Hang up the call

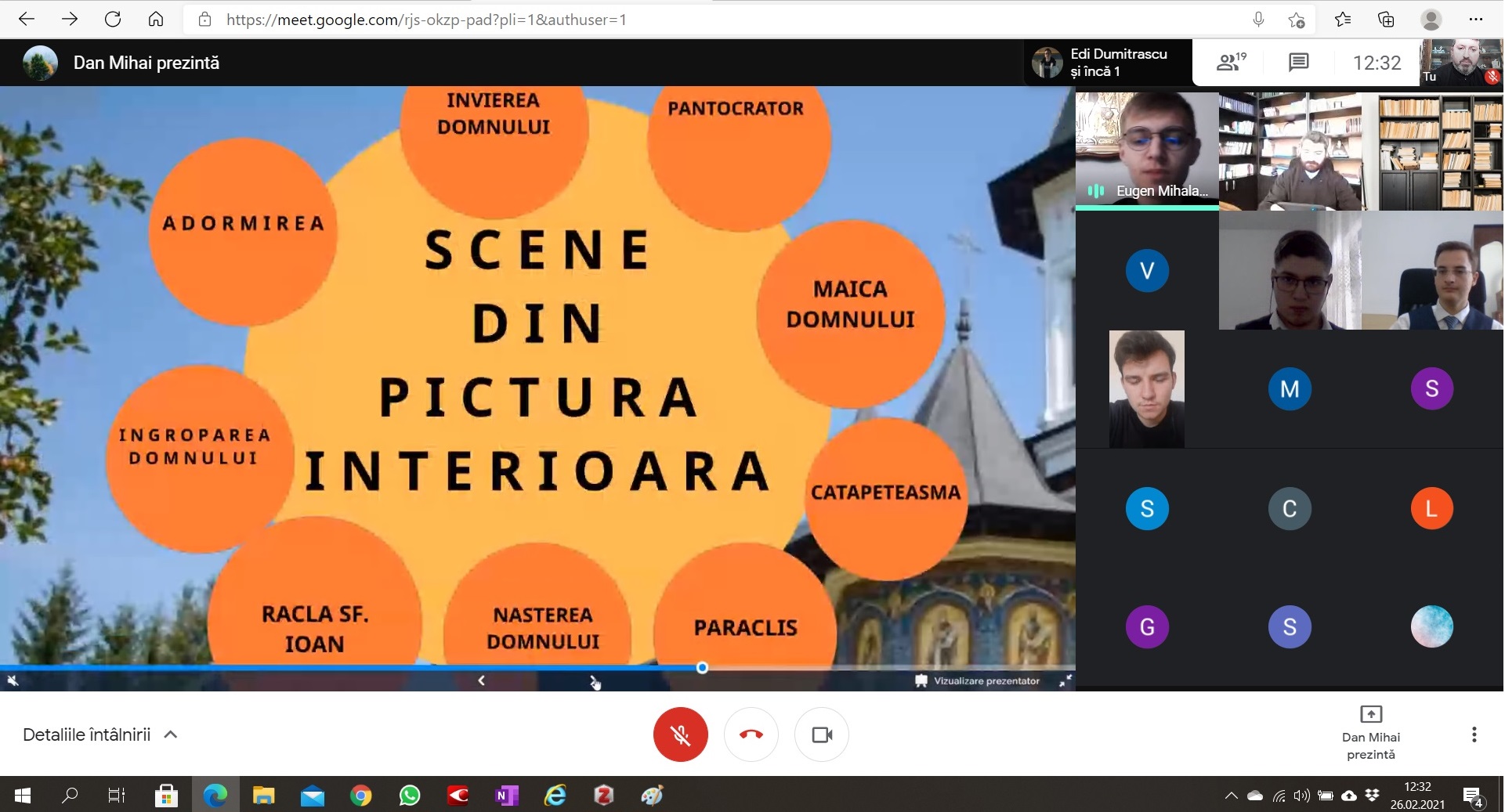coord(751,734)
